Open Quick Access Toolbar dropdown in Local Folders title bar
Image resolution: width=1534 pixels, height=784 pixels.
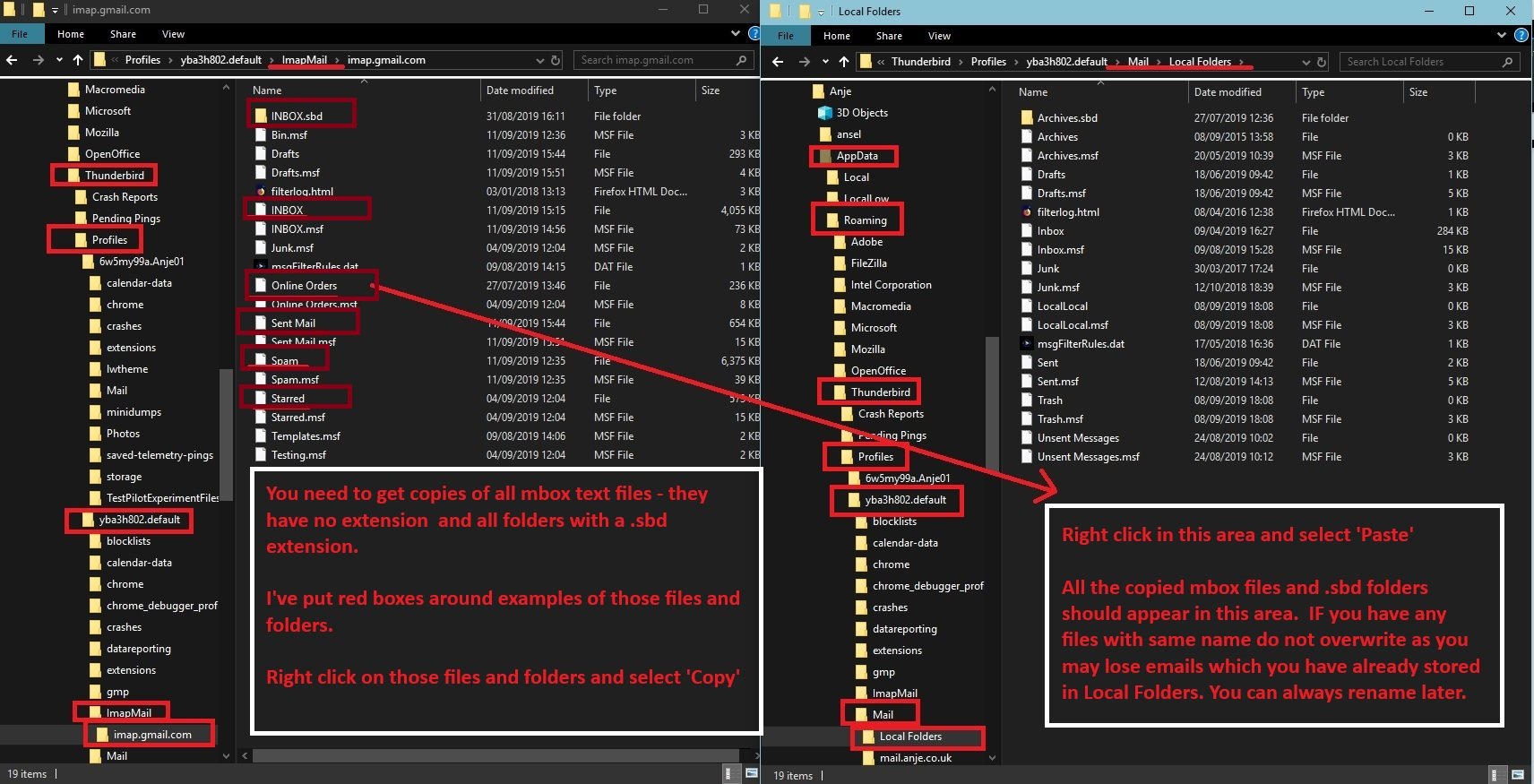[x=821, y=12]
